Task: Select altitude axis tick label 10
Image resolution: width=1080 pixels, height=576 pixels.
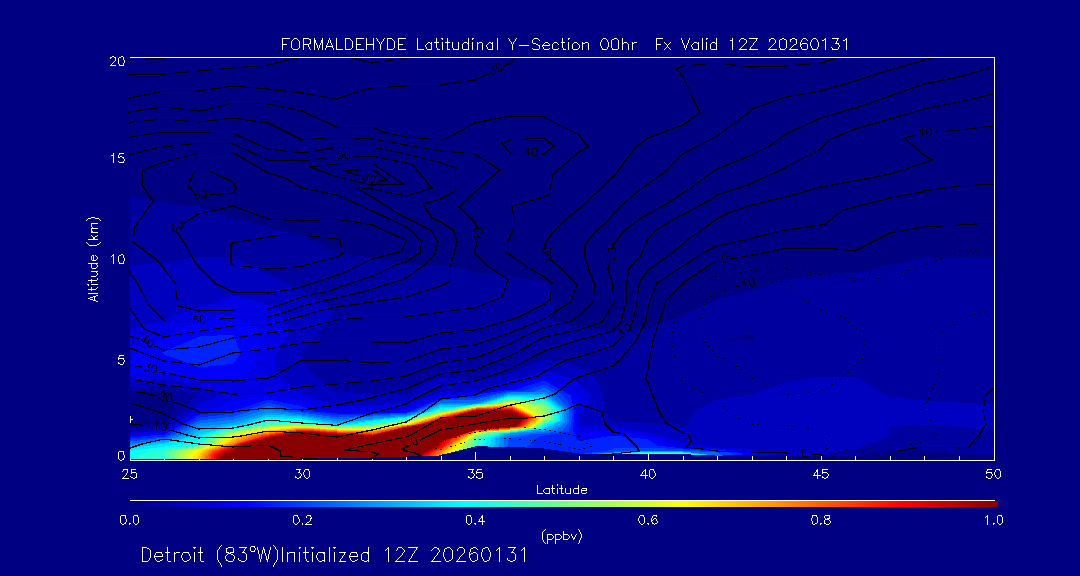Action: (116, 259)
